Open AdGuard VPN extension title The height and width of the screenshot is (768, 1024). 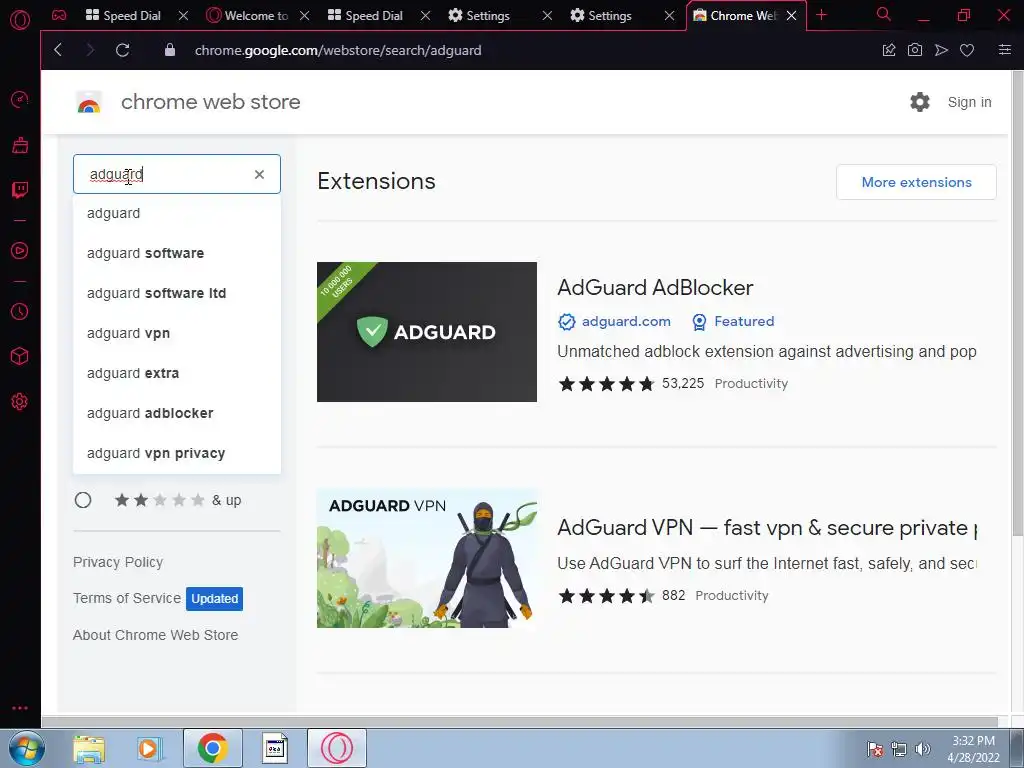767,528
